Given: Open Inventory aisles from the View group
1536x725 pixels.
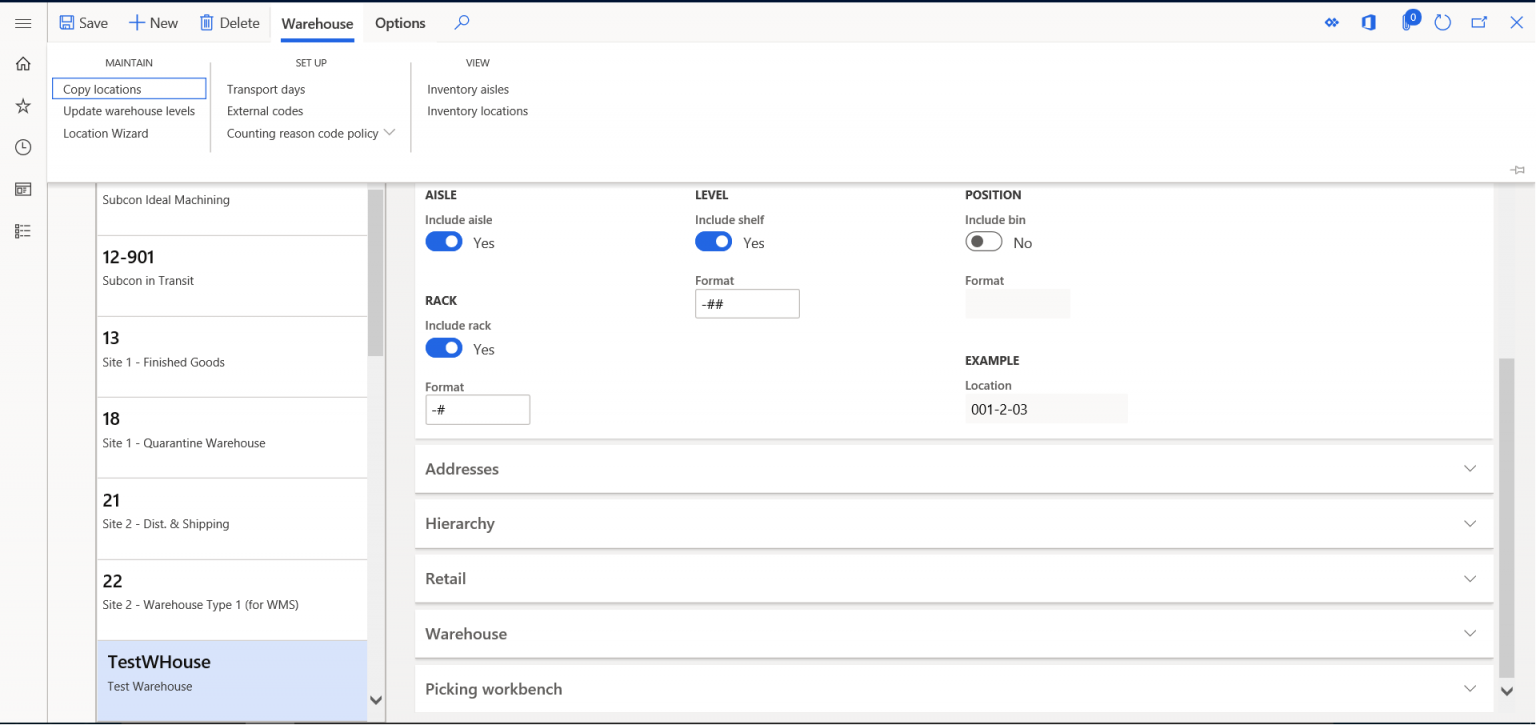Looking at the screenshot, I should click(468, 89).
